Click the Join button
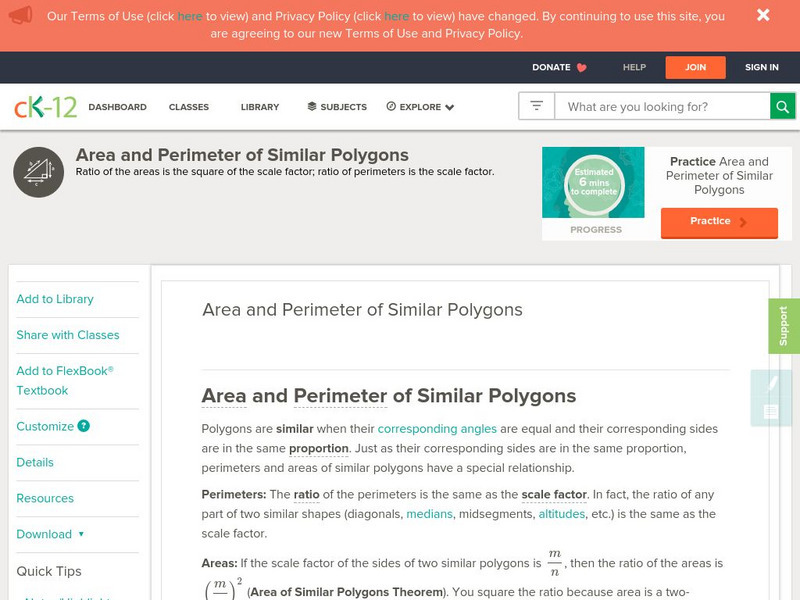Image resolution: width=800 pixels, height=600 pixels. pyautogui.click(x=695, y=67)
